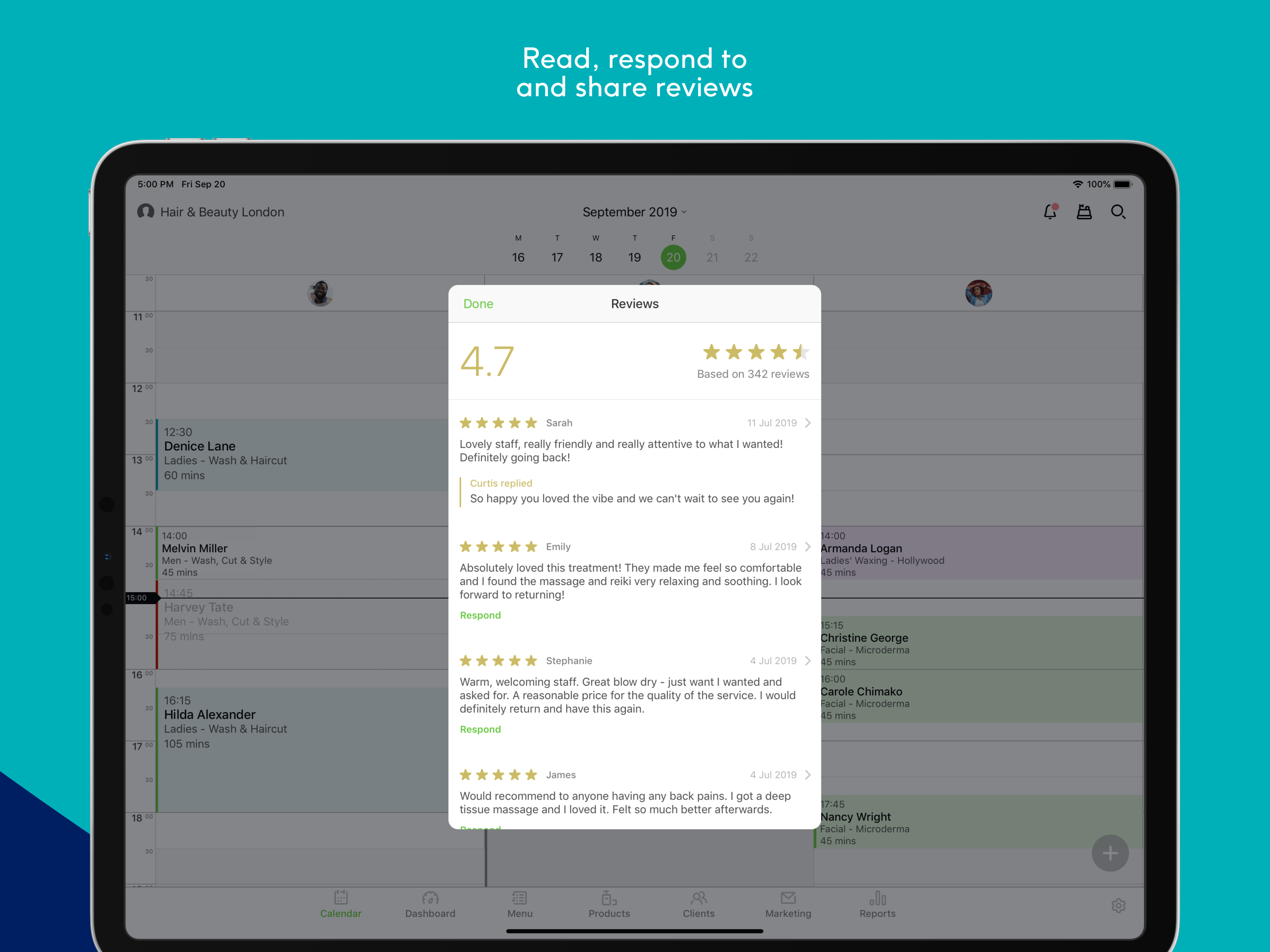Expand the September 2019 month picker
The height and width of the screenshot is (952, 1270).
coord(635,212)
